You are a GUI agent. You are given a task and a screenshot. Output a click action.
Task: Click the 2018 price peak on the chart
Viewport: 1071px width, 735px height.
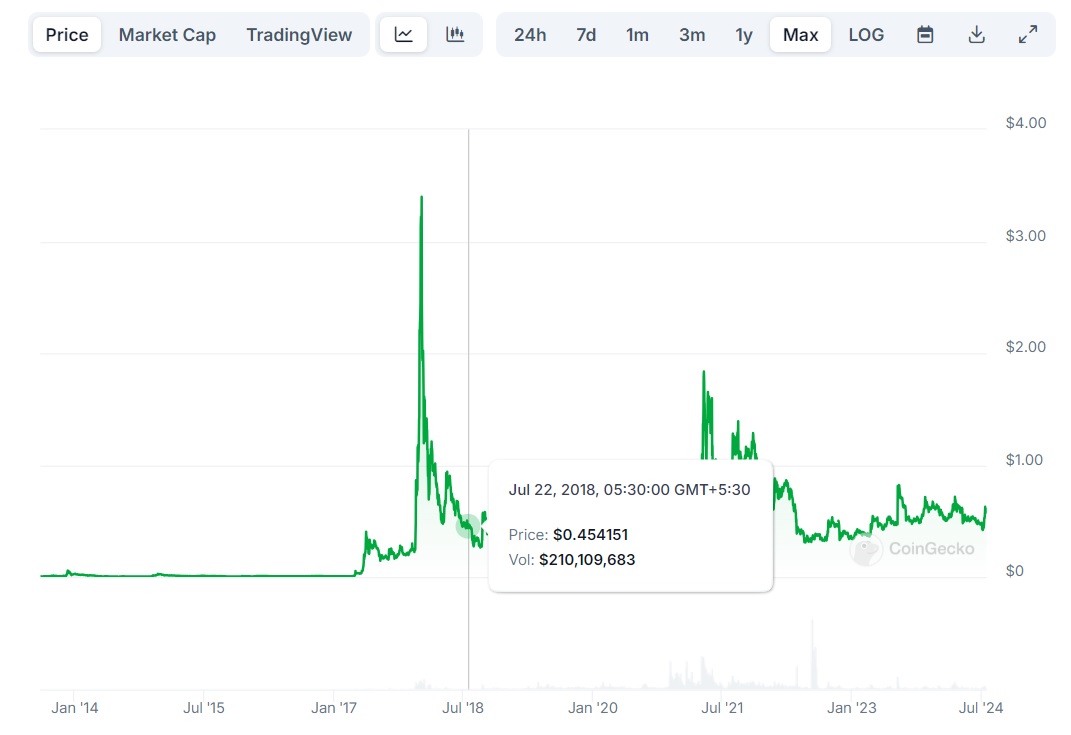pos(421,197)
